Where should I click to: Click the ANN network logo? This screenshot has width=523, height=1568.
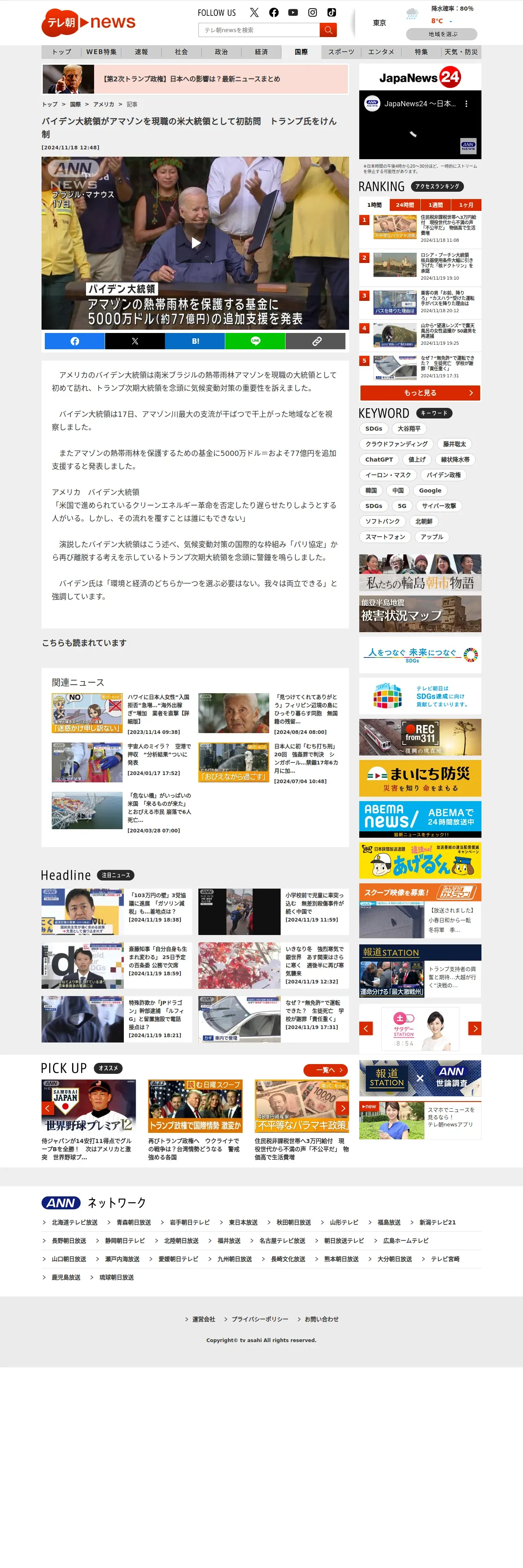point(61,1203)
